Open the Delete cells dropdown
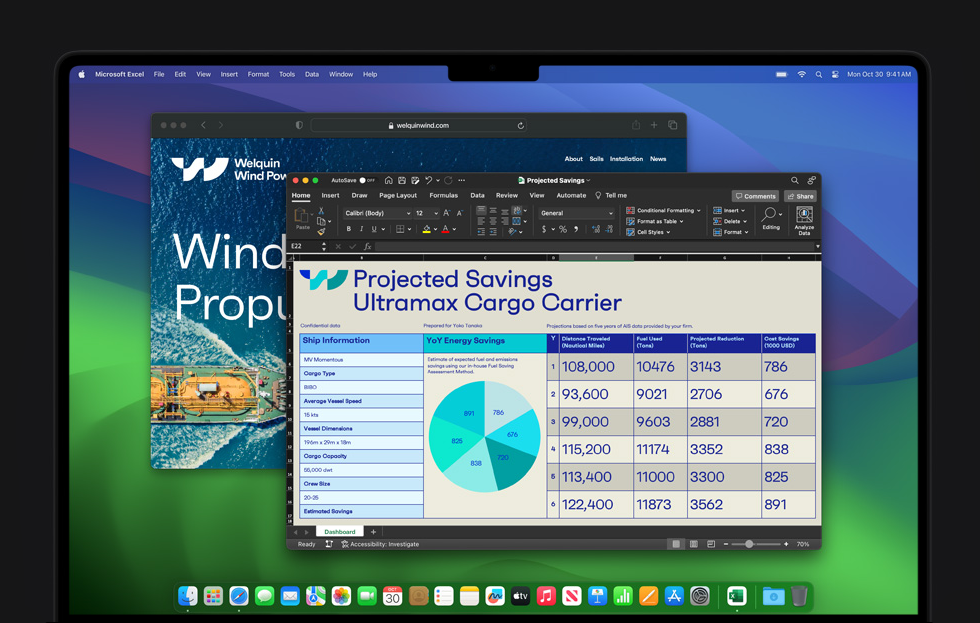 click(x=730, y=221)
